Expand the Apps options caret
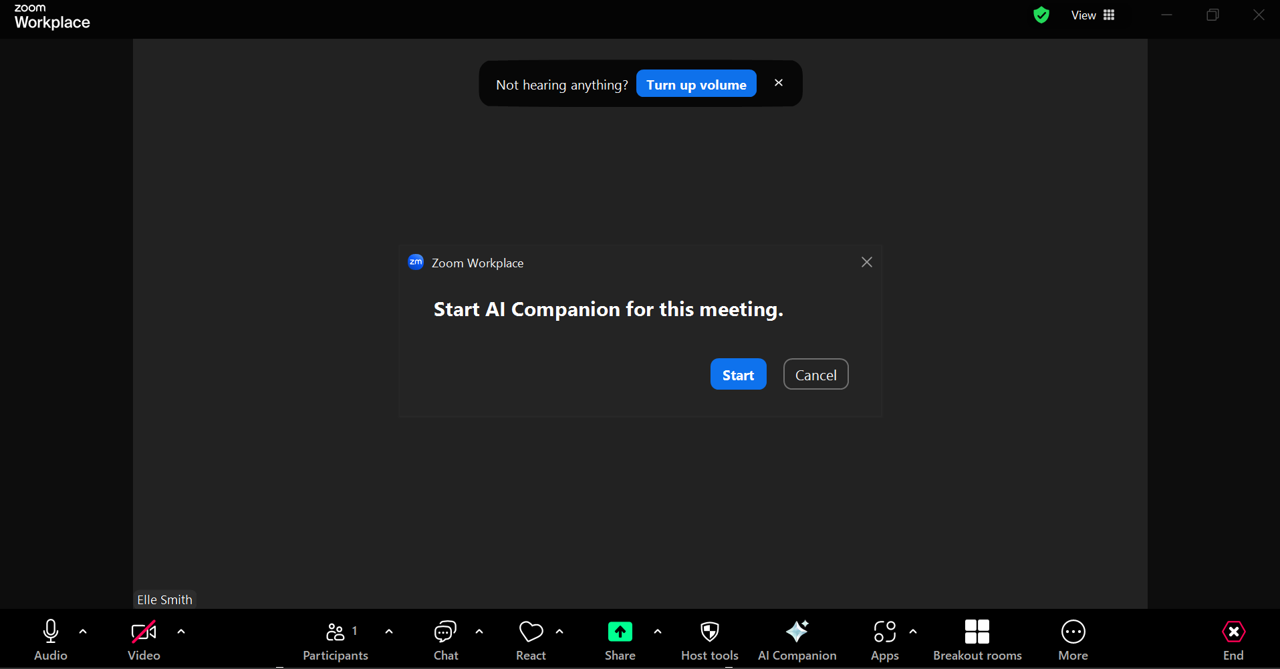This screenshot has width=1280, height=669. (x=913, y=632)
